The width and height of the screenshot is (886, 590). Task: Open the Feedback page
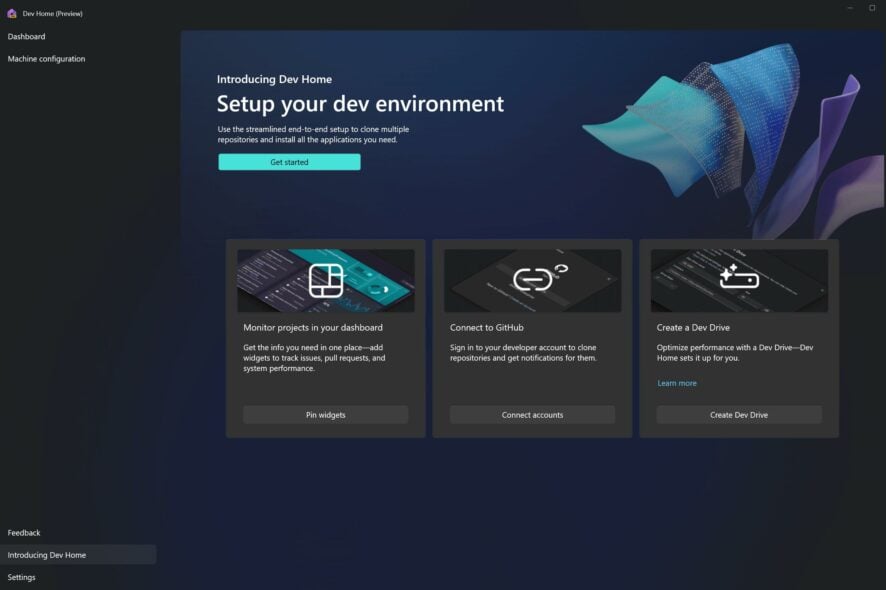click(22, 532)
